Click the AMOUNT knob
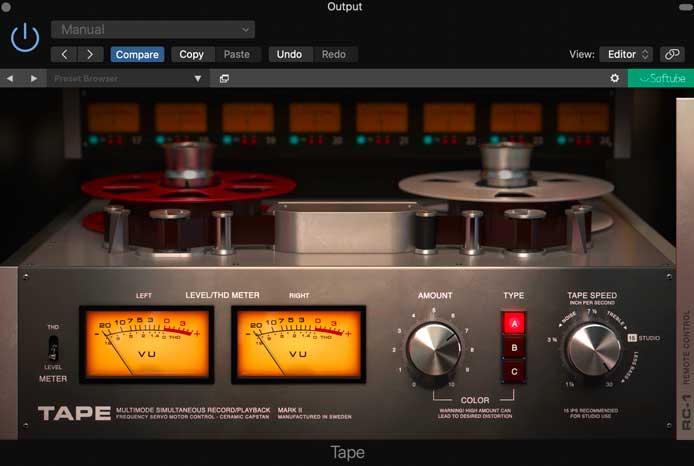 [434, 350]
